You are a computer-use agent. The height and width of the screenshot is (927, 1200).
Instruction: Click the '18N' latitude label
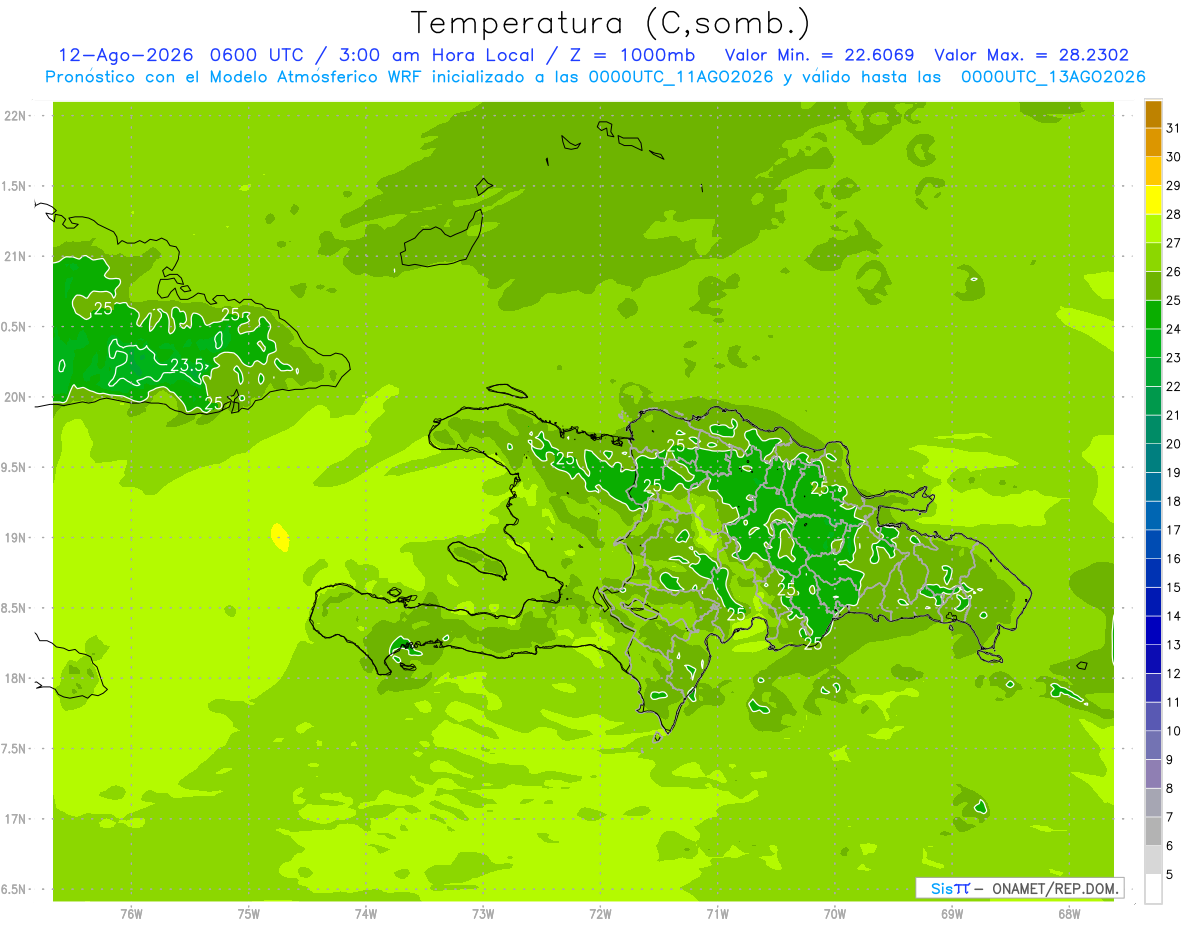coord(16,678)
